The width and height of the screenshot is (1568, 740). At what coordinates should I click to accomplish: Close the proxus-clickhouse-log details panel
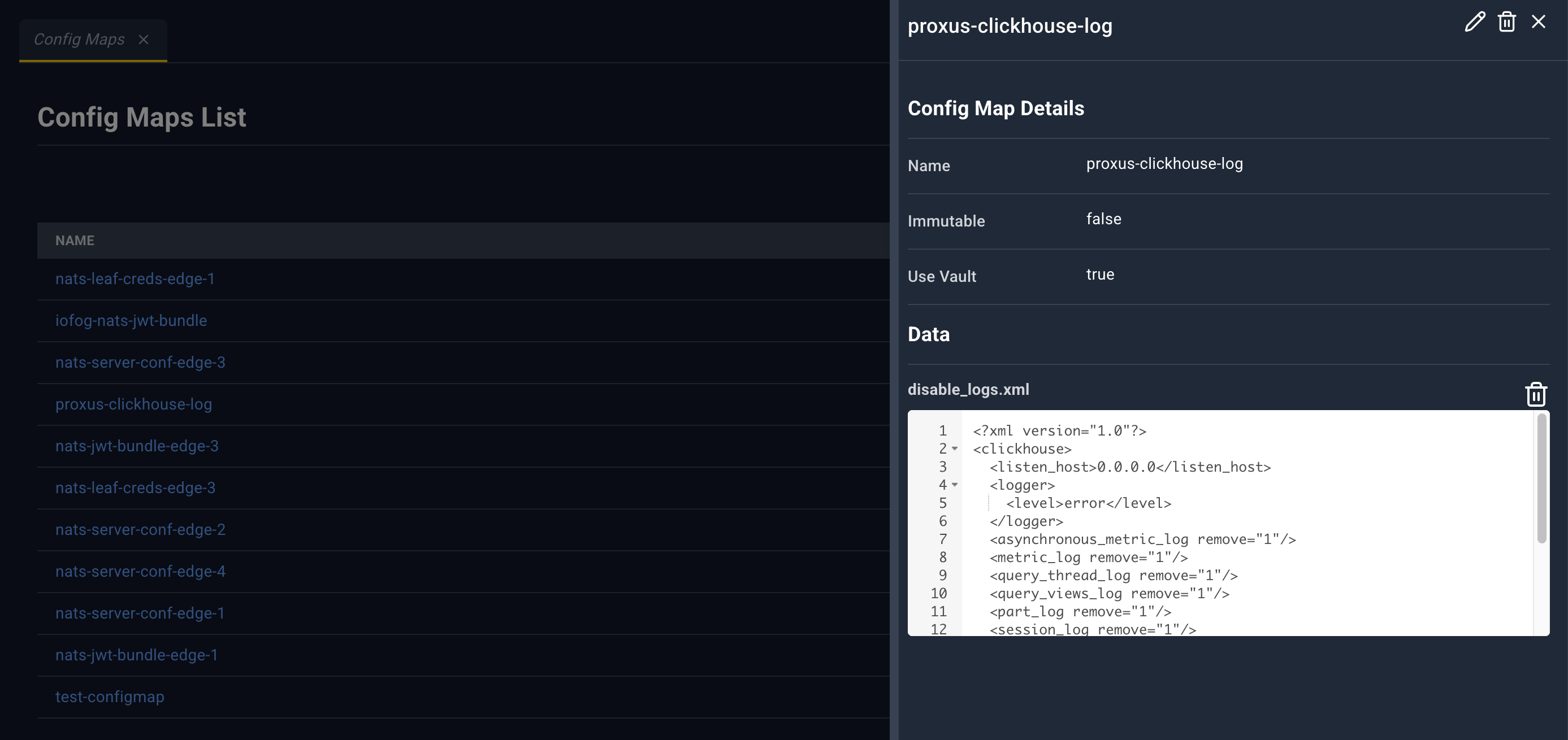click(x=1538, y=22)
